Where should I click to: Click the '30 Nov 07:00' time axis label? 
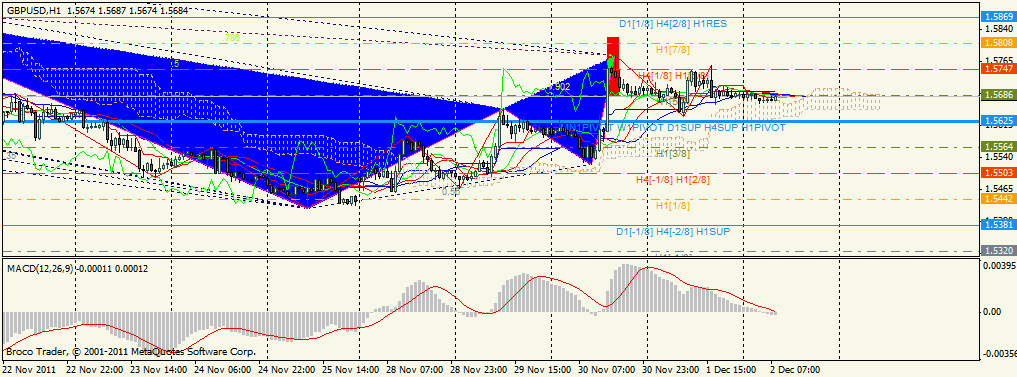[x=608, y=369]
